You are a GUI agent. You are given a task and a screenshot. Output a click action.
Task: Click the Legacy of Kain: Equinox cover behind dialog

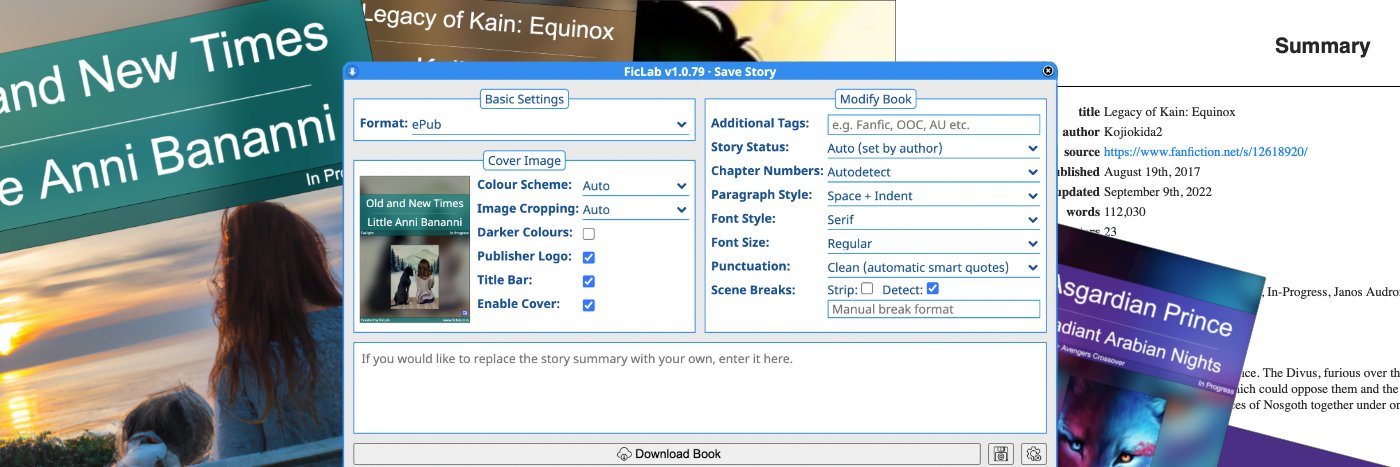click(500, 30)
